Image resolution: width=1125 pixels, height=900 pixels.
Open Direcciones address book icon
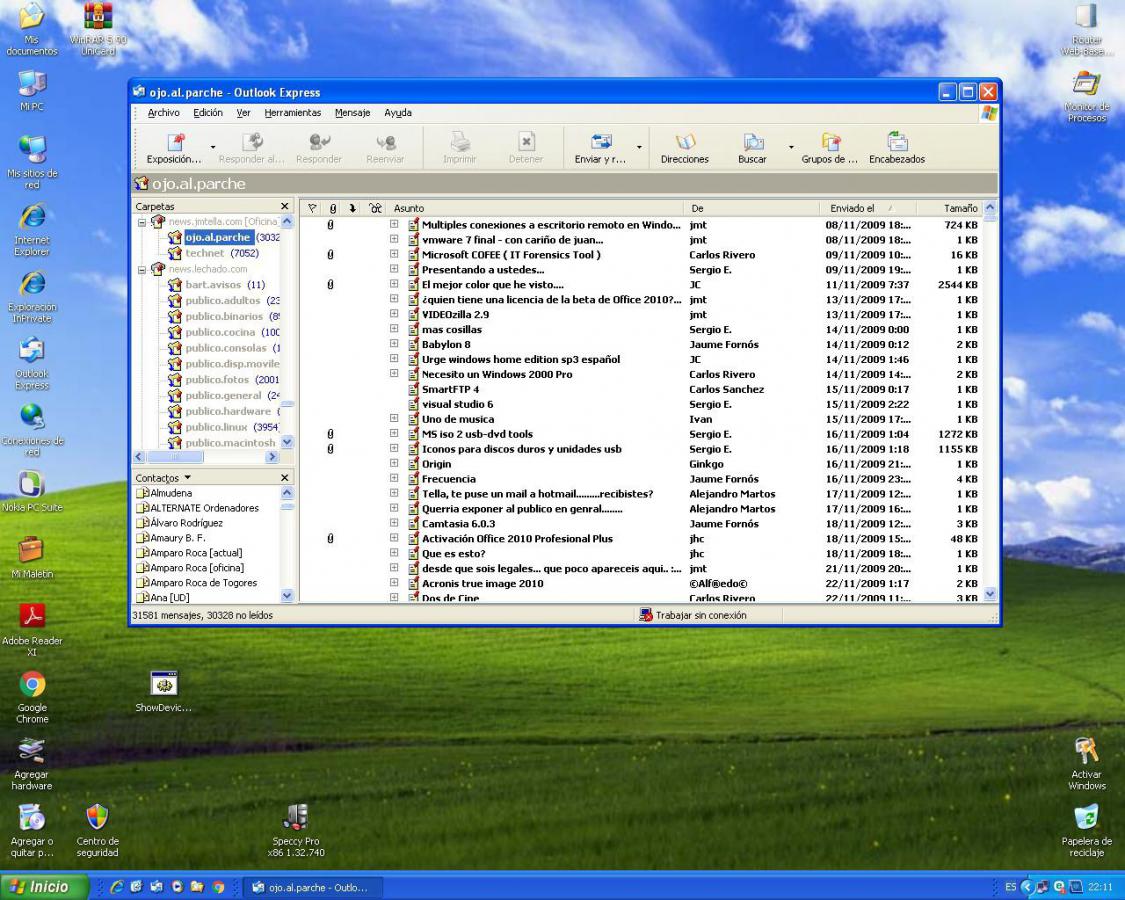[x=684, y=142]
